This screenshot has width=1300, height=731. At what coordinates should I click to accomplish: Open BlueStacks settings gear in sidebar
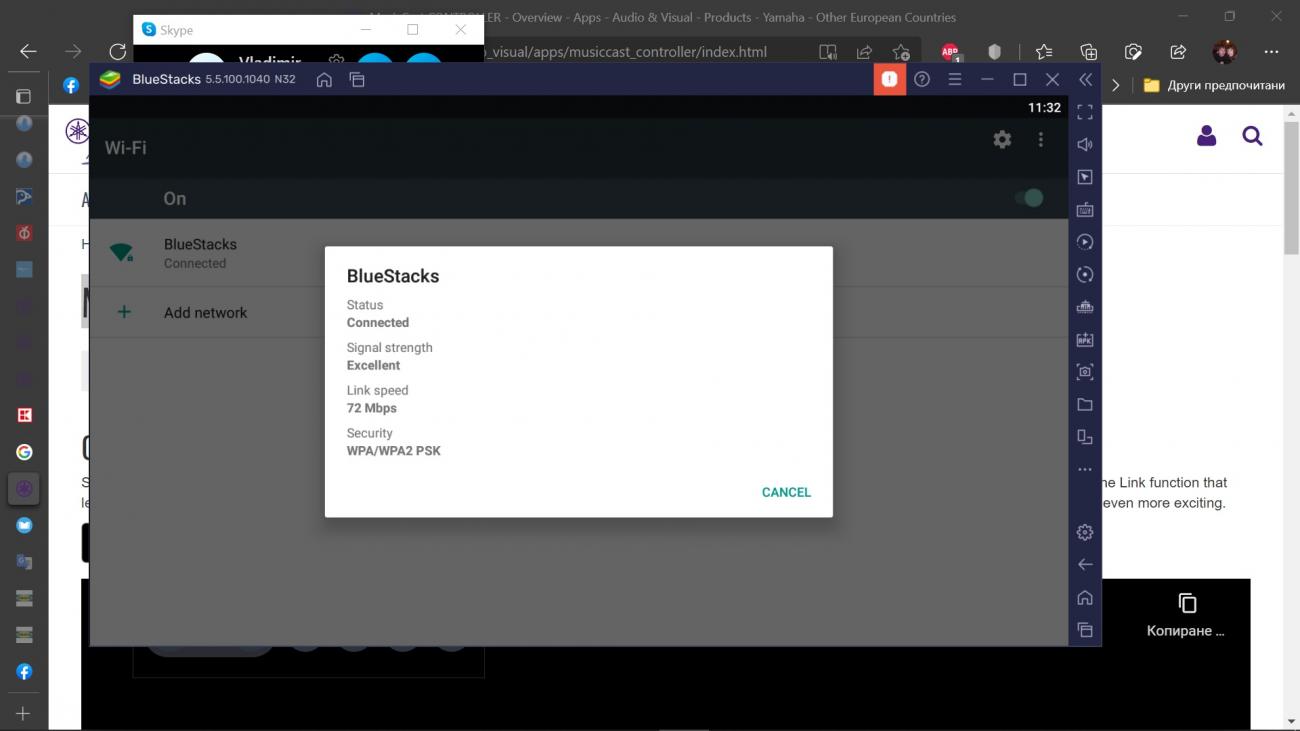click(1085, 532)
